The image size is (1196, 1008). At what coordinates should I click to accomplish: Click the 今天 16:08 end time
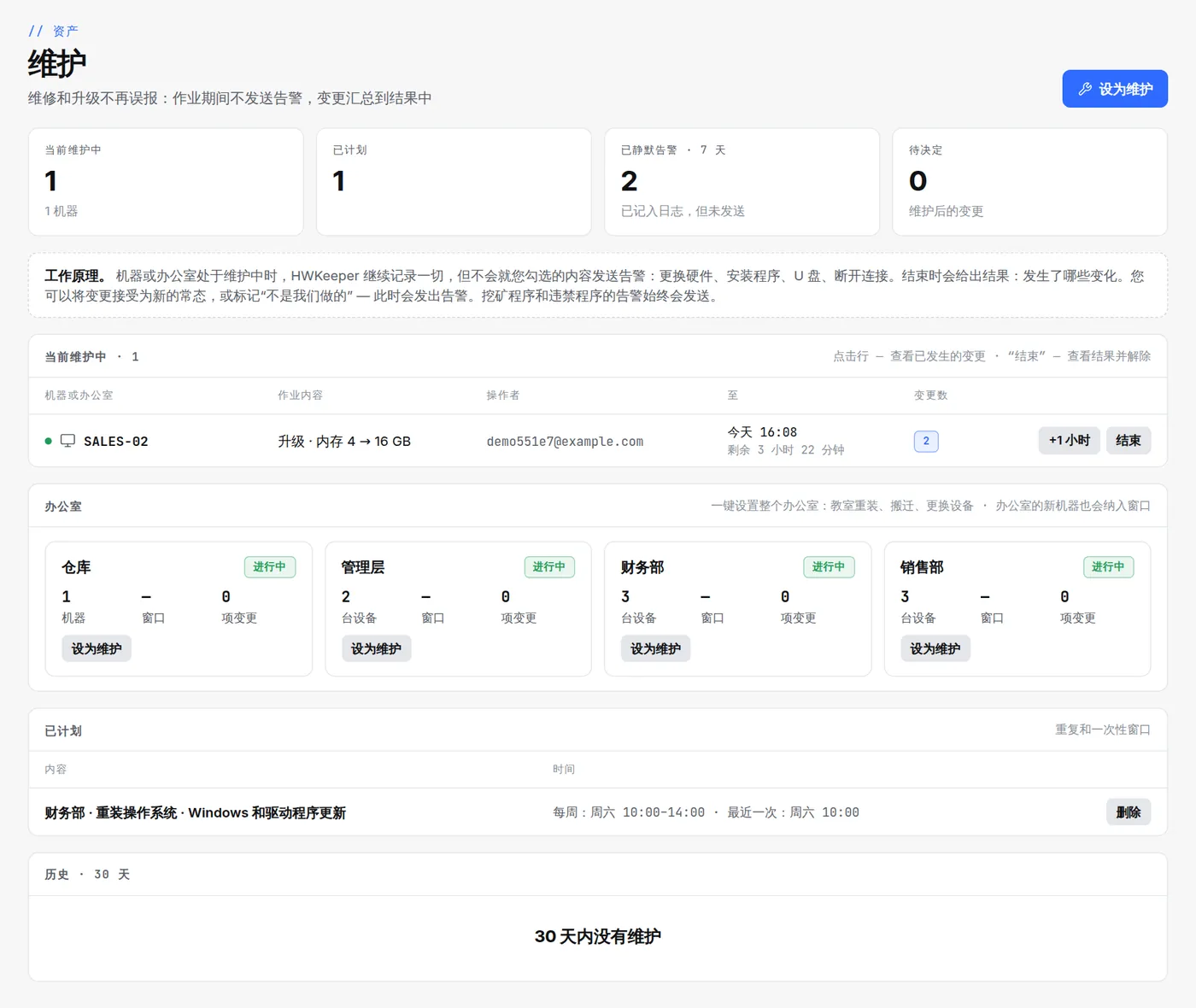pyautogui.click(x=762, y=432)
